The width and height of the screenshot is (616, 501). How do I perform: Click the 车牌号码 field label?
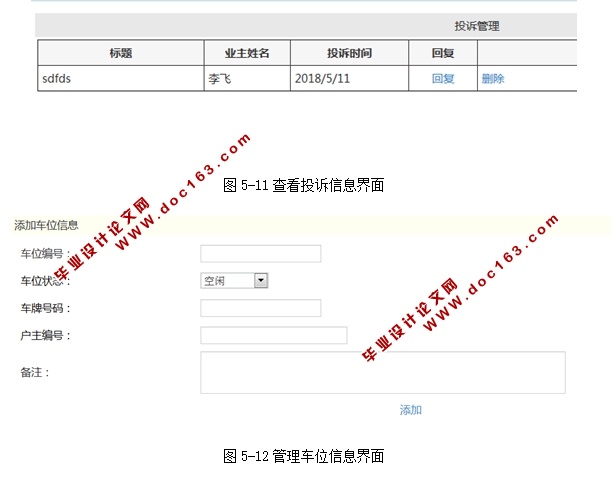pyautogui.click(x=45, y=308)
